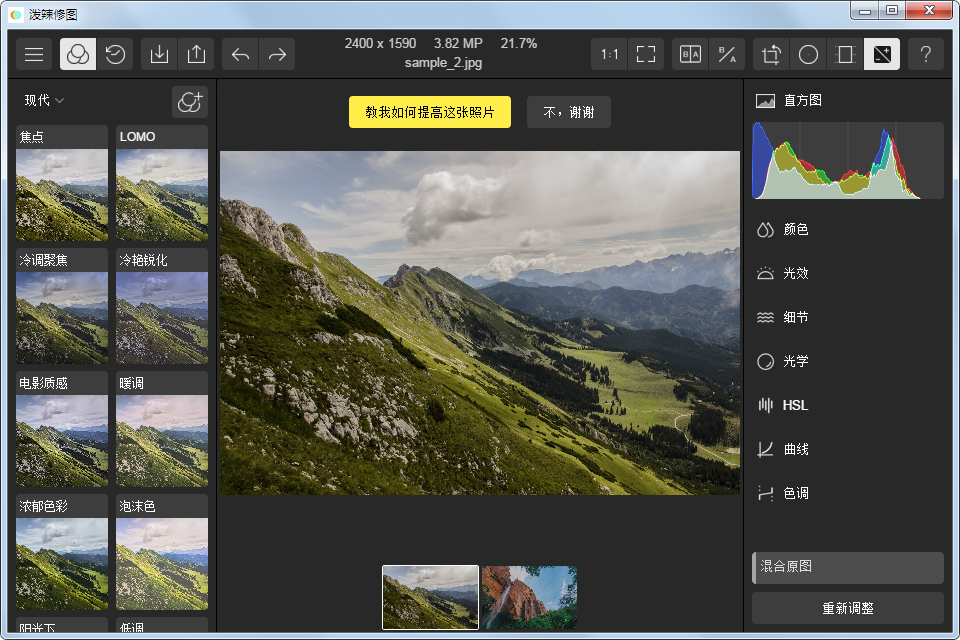Select the Gradient frame mask tool
960x640 pixels.
pos(845,54)
